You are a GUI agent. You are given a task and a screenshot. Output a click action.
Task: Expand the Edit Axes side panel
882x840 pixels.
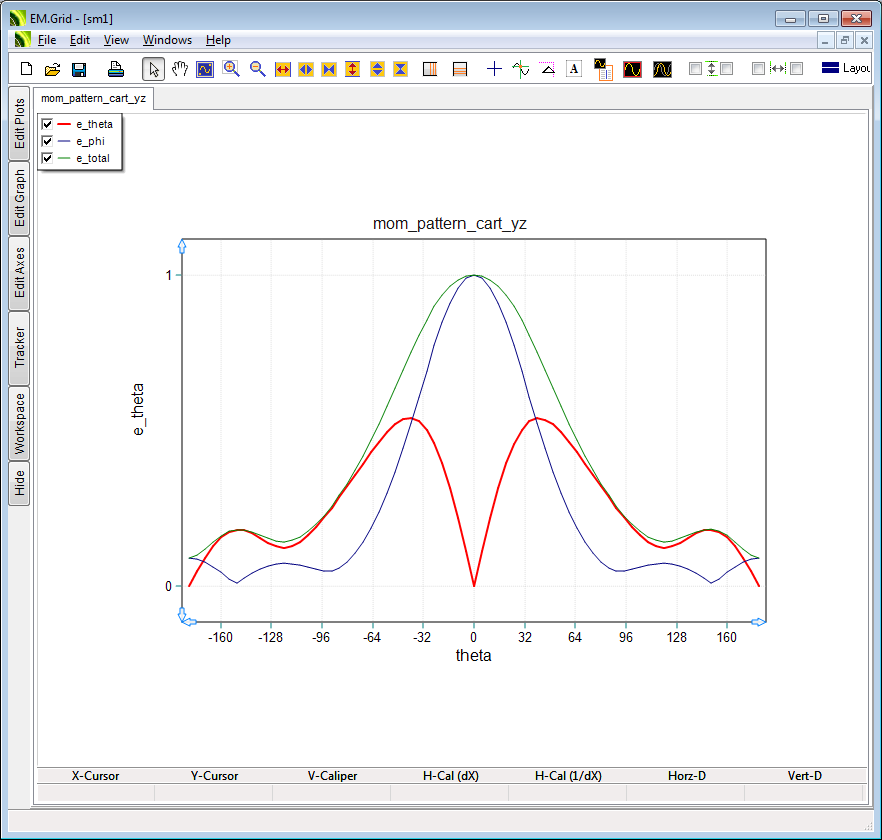[19, 273]
